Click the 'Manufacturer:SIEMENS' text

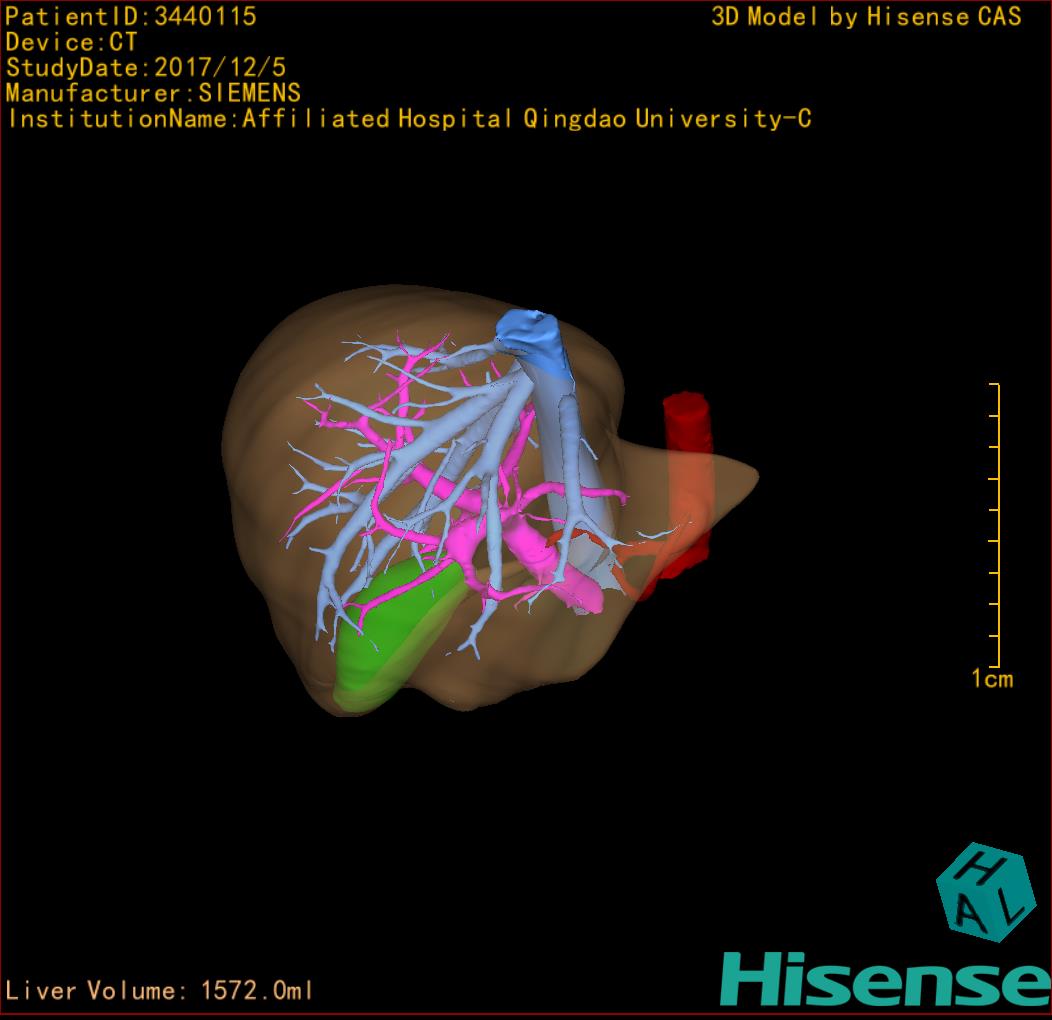pos(154,93)
